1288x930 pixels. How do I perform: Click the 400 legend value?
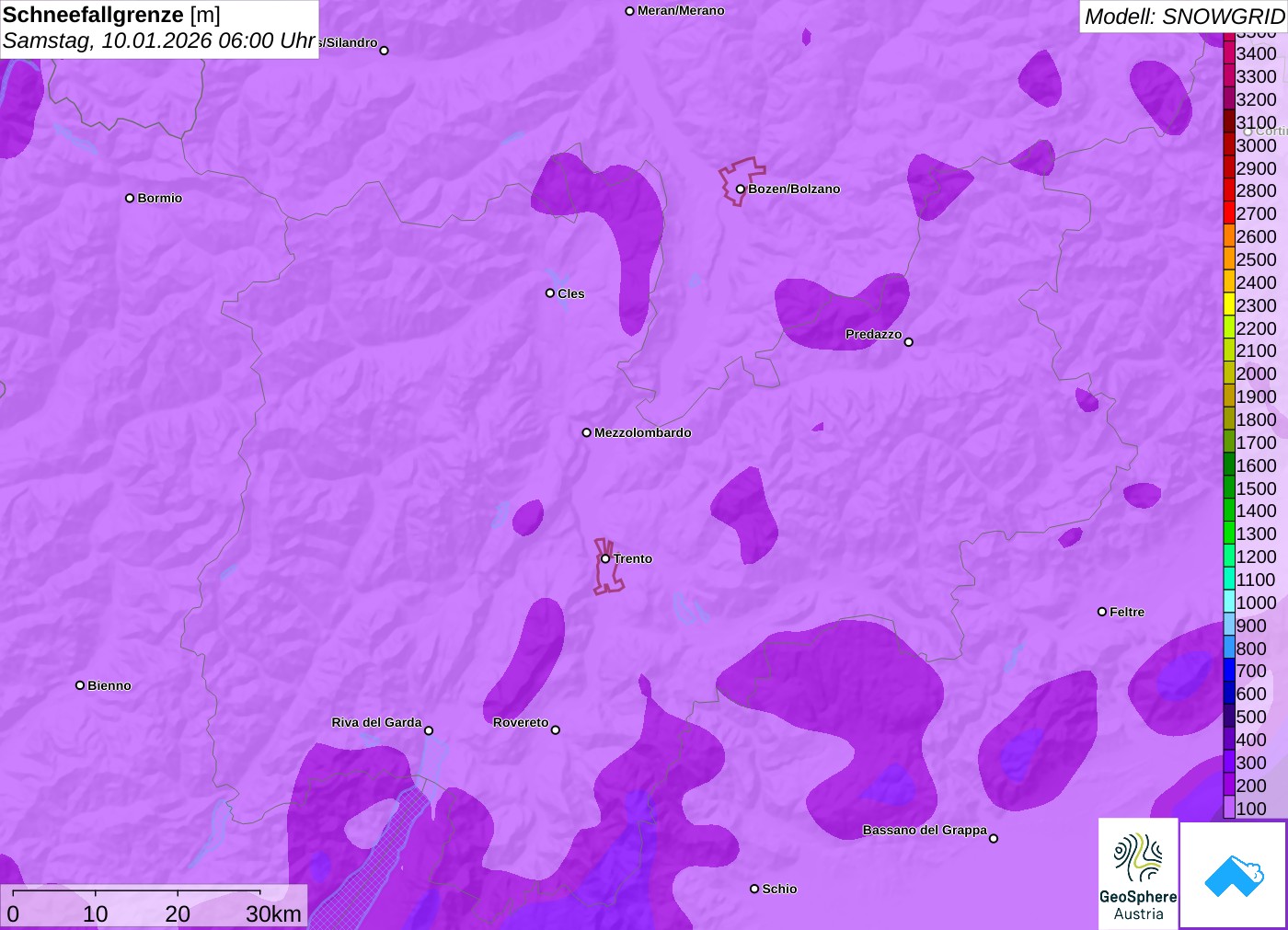click(1252, 740)
